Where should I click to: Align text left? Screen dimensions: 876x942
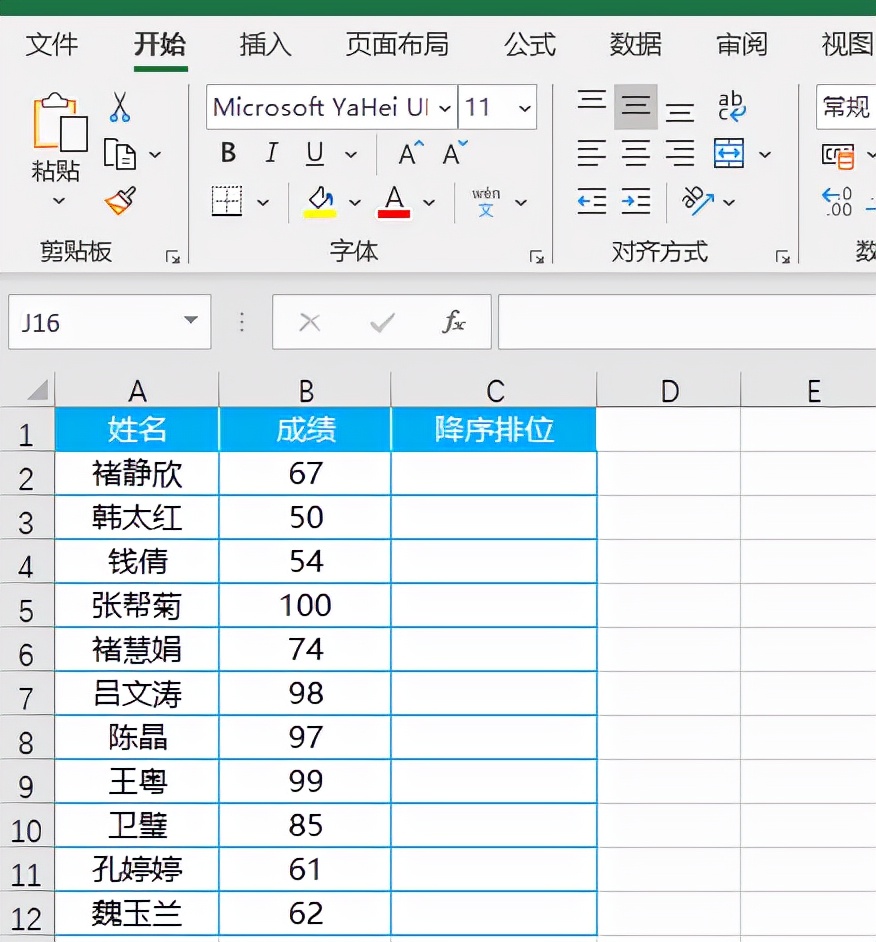pyautogui.click(x=592, y=153)
